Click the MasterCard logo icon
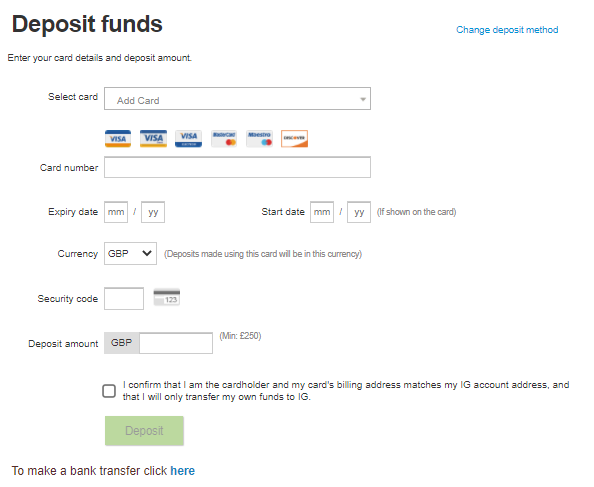The image size is (594, 487). pos(224,139)
